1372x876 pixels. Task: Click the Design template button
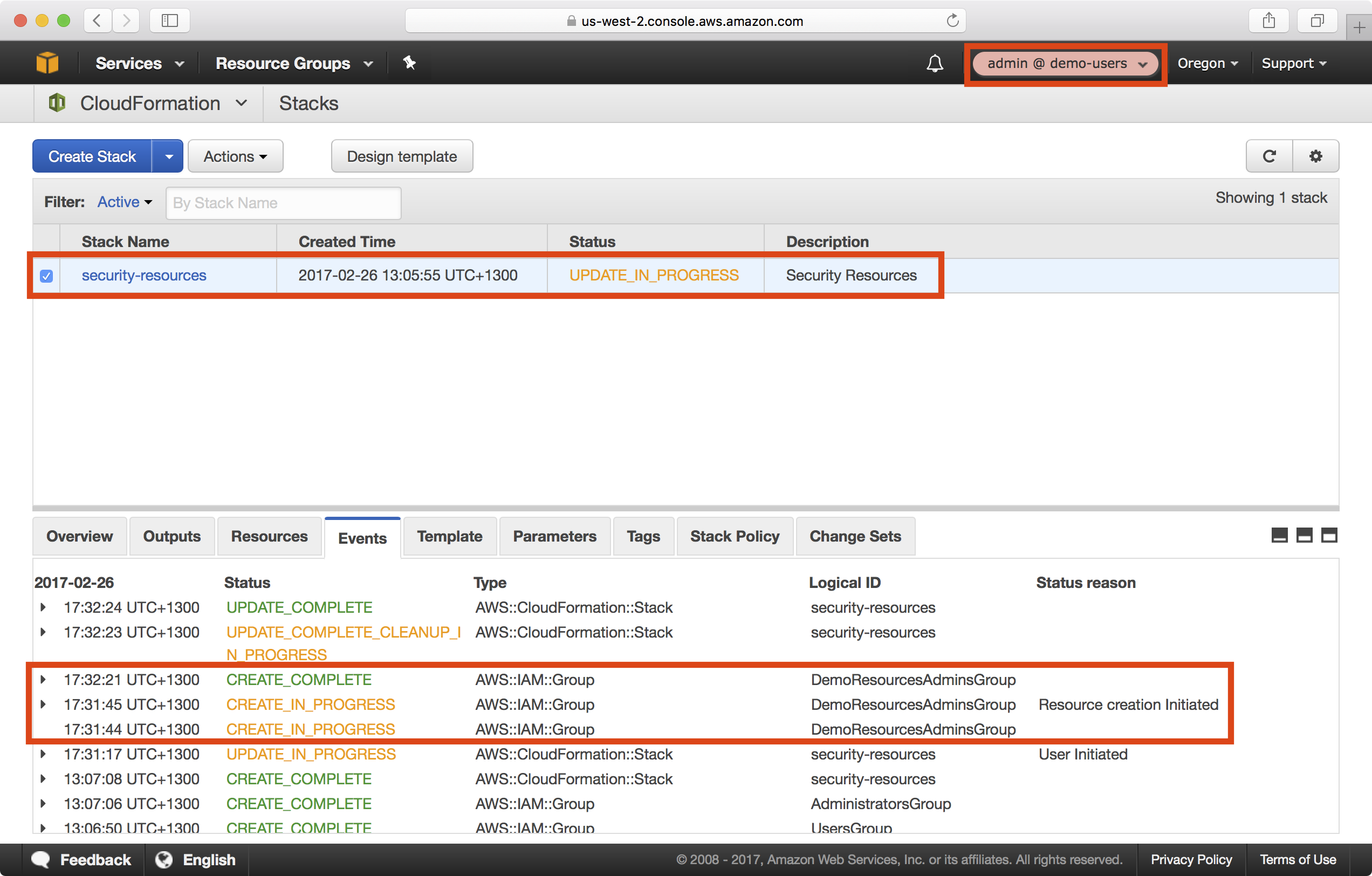click(401, 156)
